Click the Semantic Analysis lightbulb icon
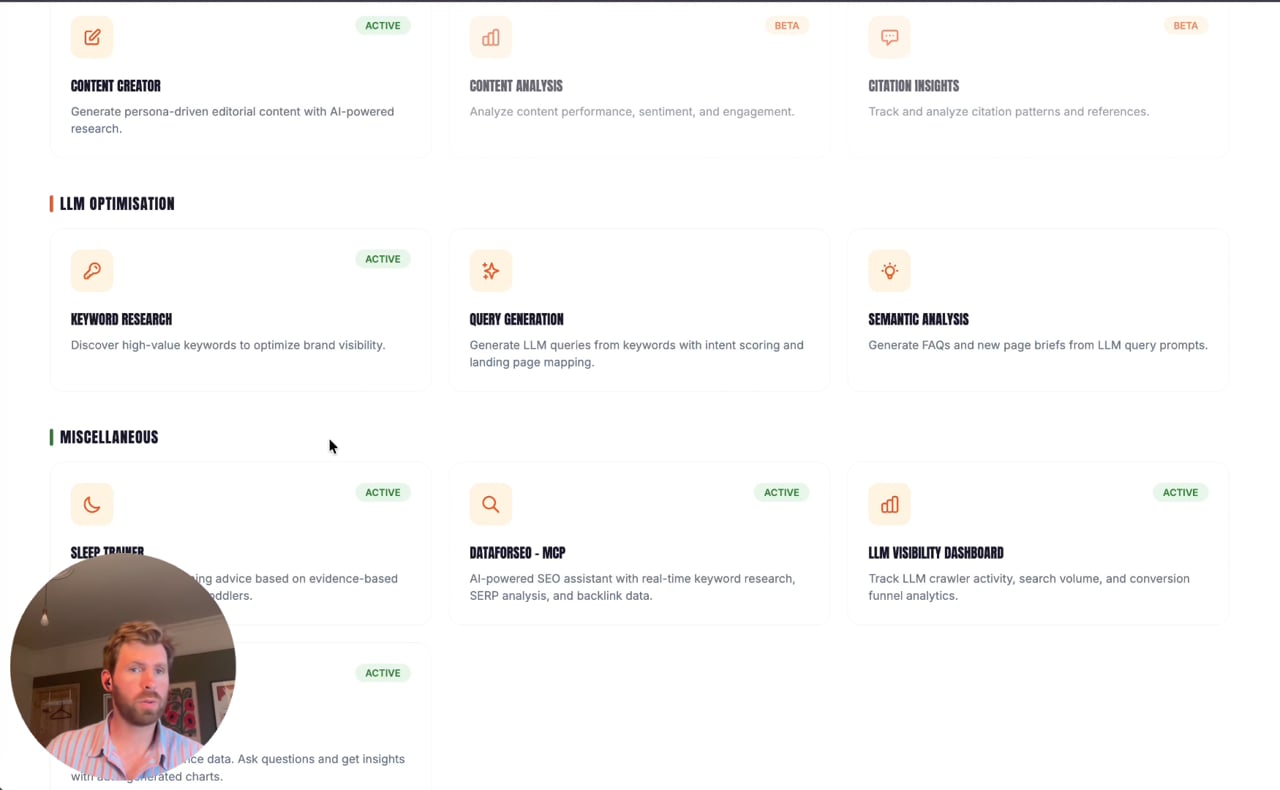The image size is (1280, 790). [890, 271]
